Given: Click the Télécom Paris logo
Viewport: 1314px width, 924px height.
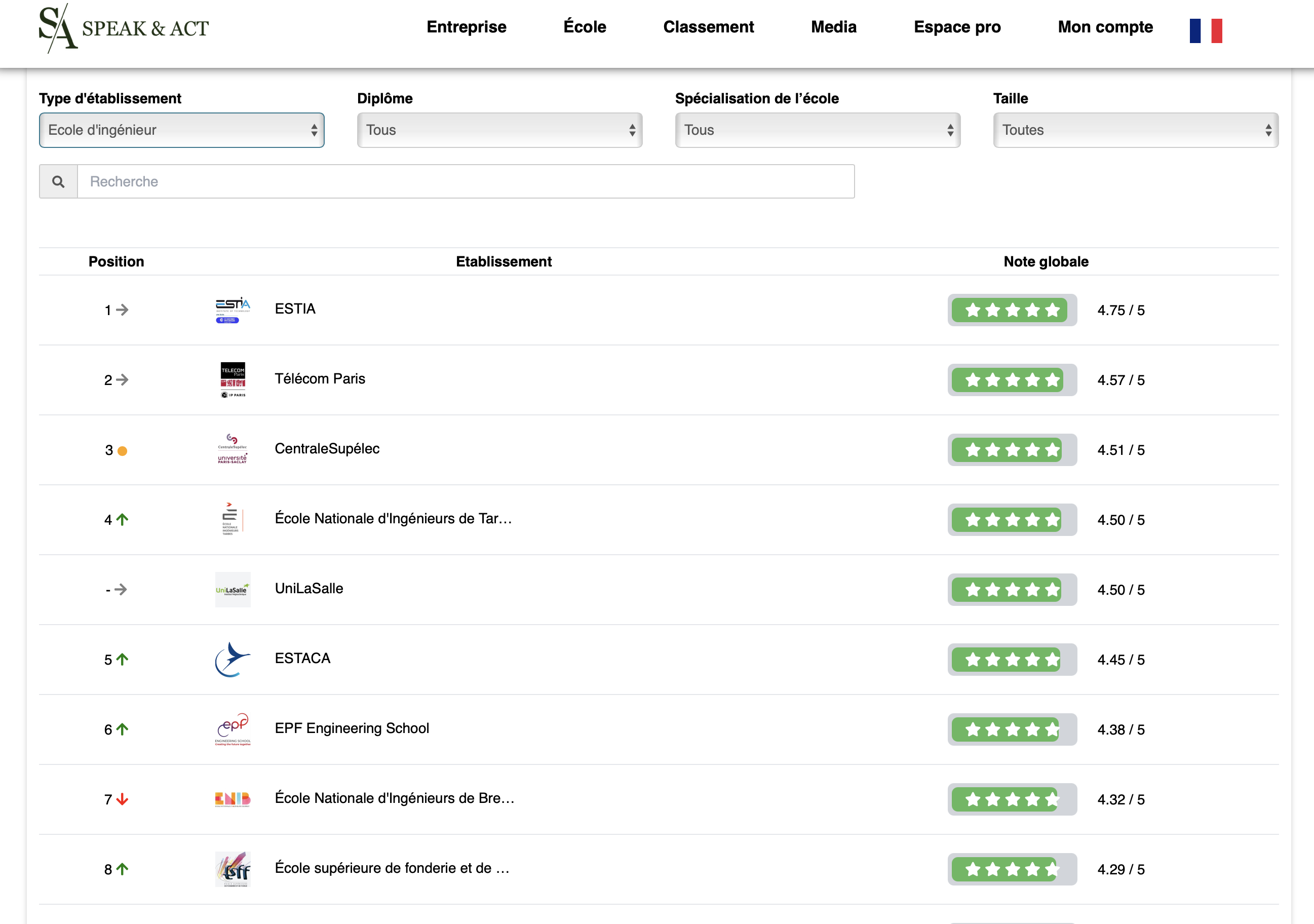Looking at the screenshot, I should pos(233,379).
